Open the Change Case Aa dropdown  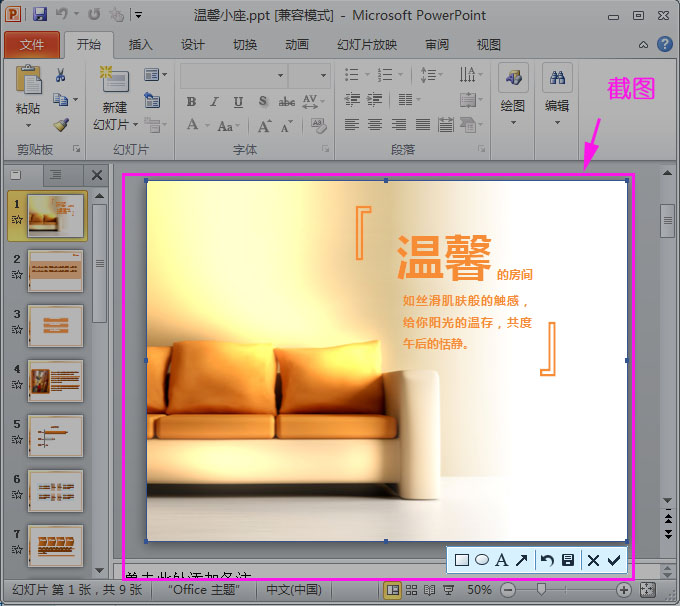229,127
